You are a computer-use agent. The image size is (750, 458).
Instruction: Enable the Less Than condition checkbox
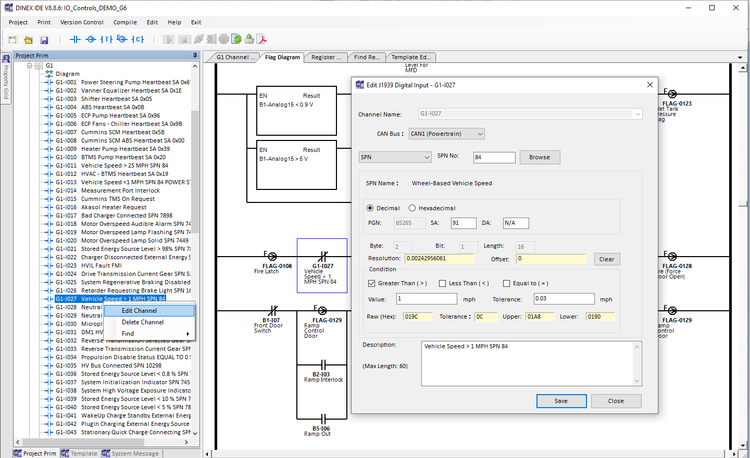pyautogui.click(x=442, y=283)
